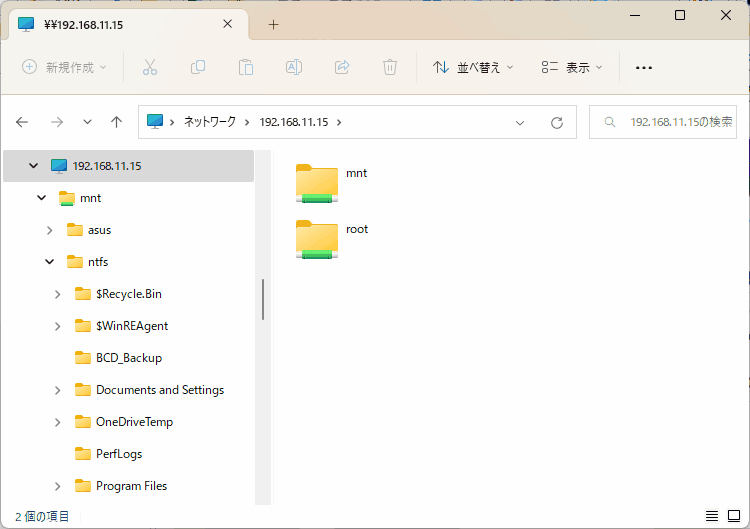Open the root shared folder icon
The width and height of the screenshot is (750, 529).
pyautogui.click(x=317, y=239)
